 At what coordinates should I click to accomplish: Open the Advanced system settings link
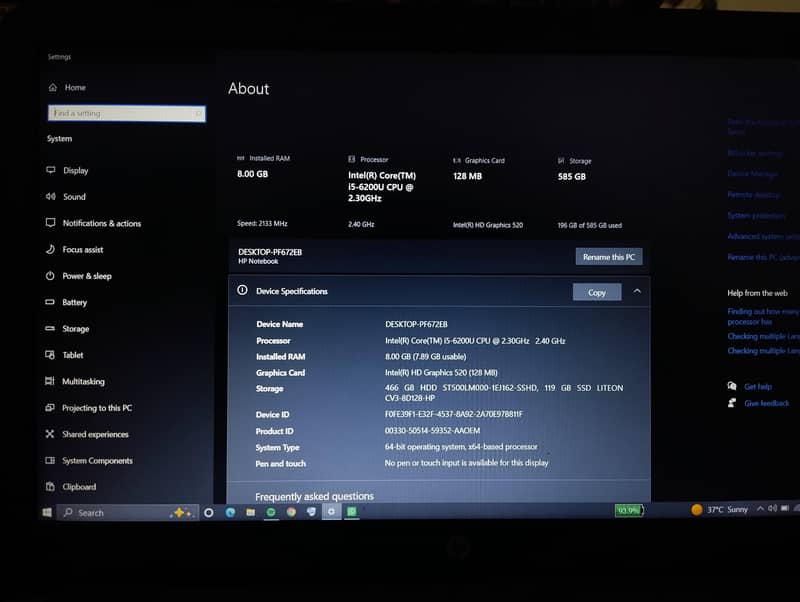763,236
